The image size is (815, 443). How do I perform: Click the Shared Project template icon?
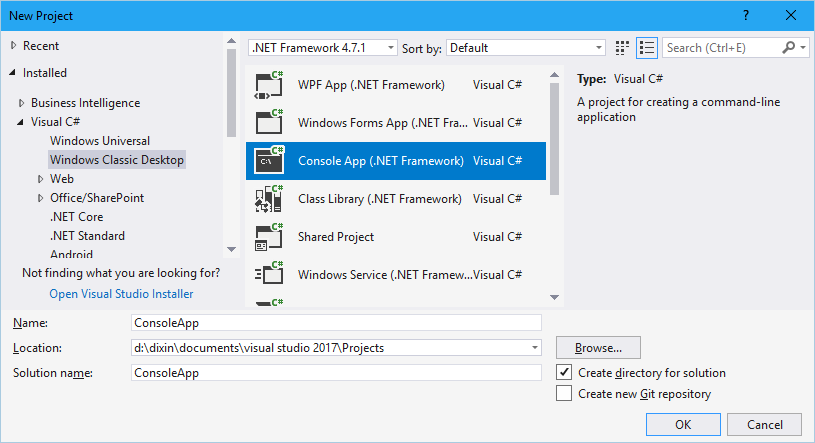(269, 237)
